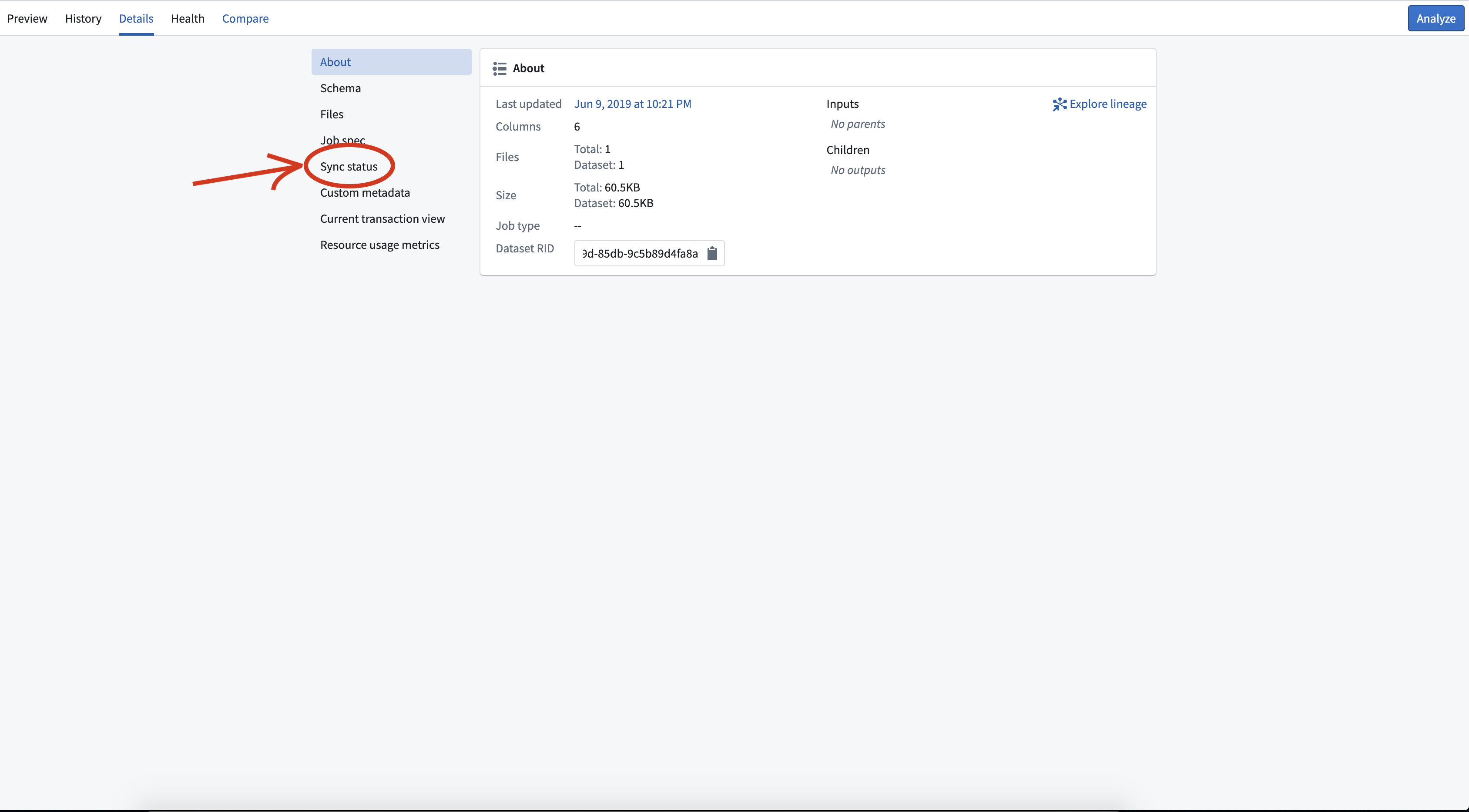Click the 'No parents' text
Image resolution: width=1469 pixels, height=812 pixels.
click(x=858, y=124)
